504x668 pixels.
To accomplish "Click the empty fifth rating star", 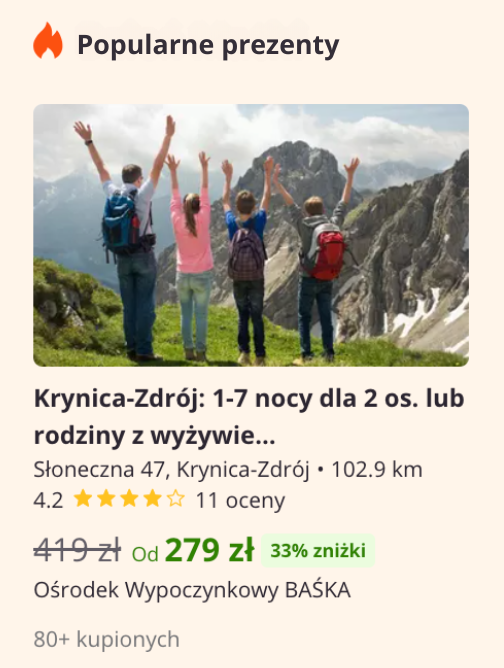I will tap(176, 498).
